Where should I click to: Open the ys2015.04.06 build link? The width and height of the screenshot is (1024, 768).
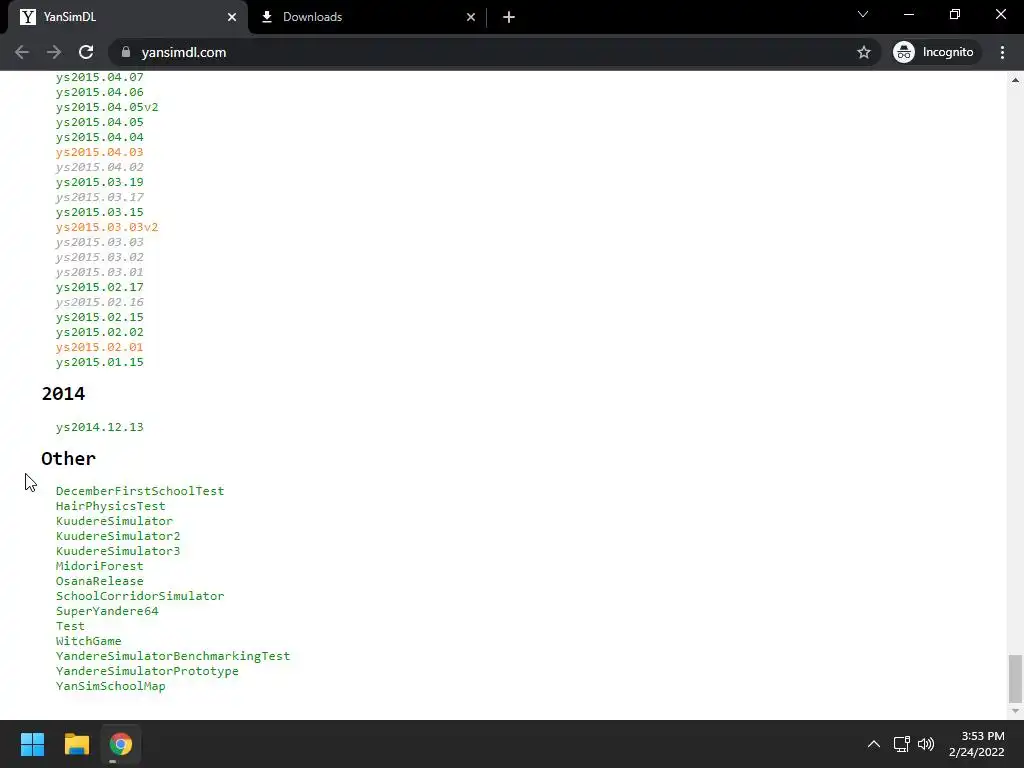[x=99, y=92]
